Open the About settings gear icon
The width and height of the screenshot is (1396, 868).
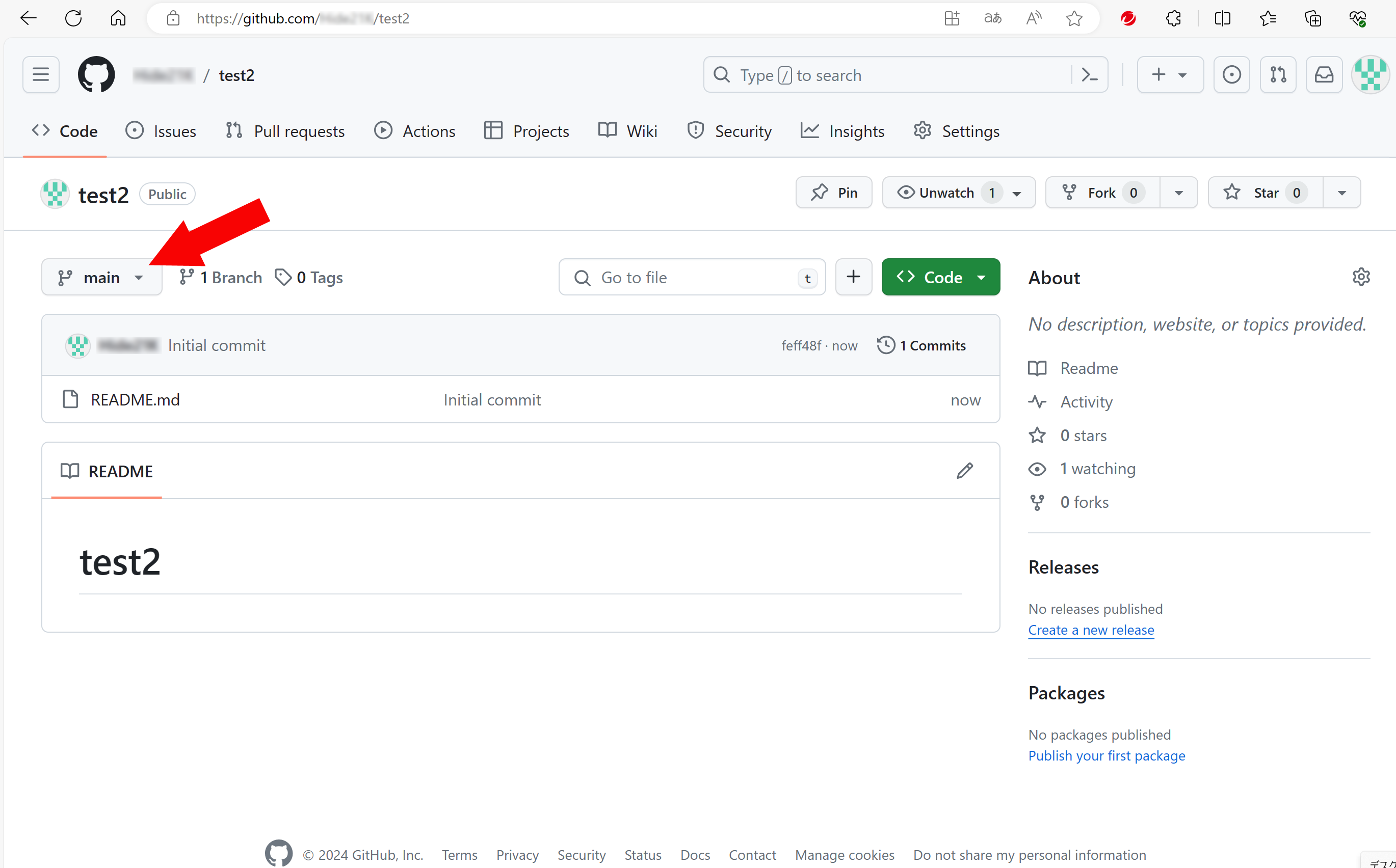point(1361,277)
